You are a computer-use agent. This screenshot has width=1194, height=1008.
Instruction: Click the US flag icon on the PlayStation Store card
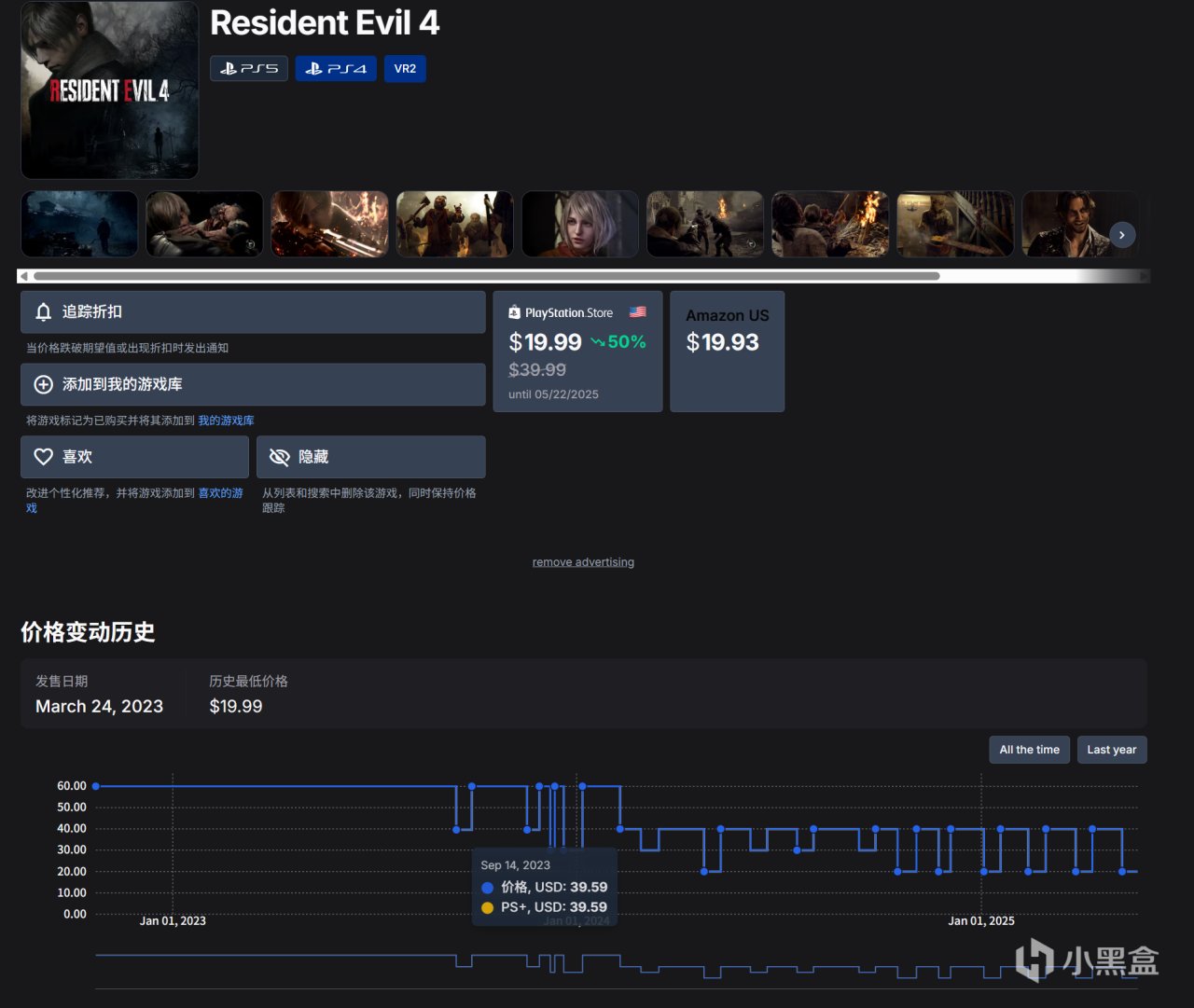pyautogui.click(x=638, y=312)
